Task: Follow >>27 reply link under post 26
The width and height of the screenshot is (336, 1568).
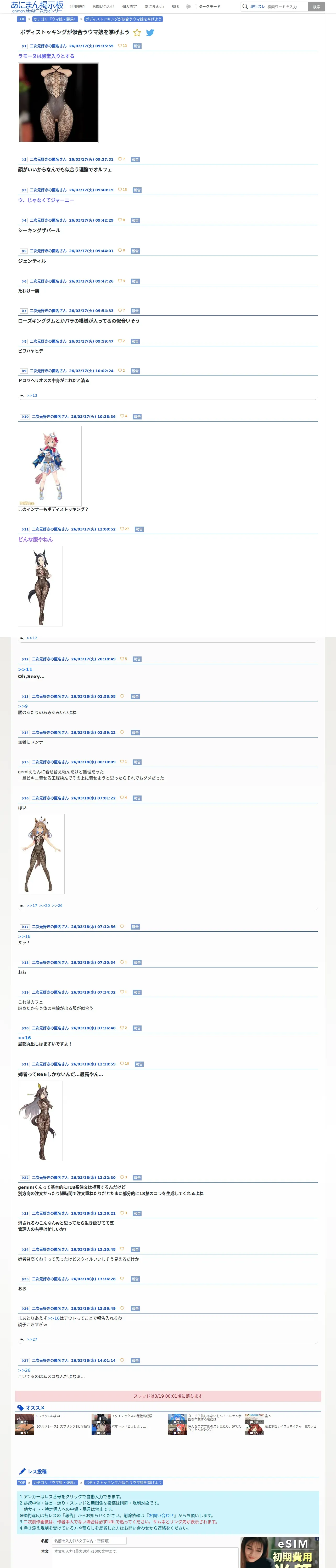Action: point(32,1340)
